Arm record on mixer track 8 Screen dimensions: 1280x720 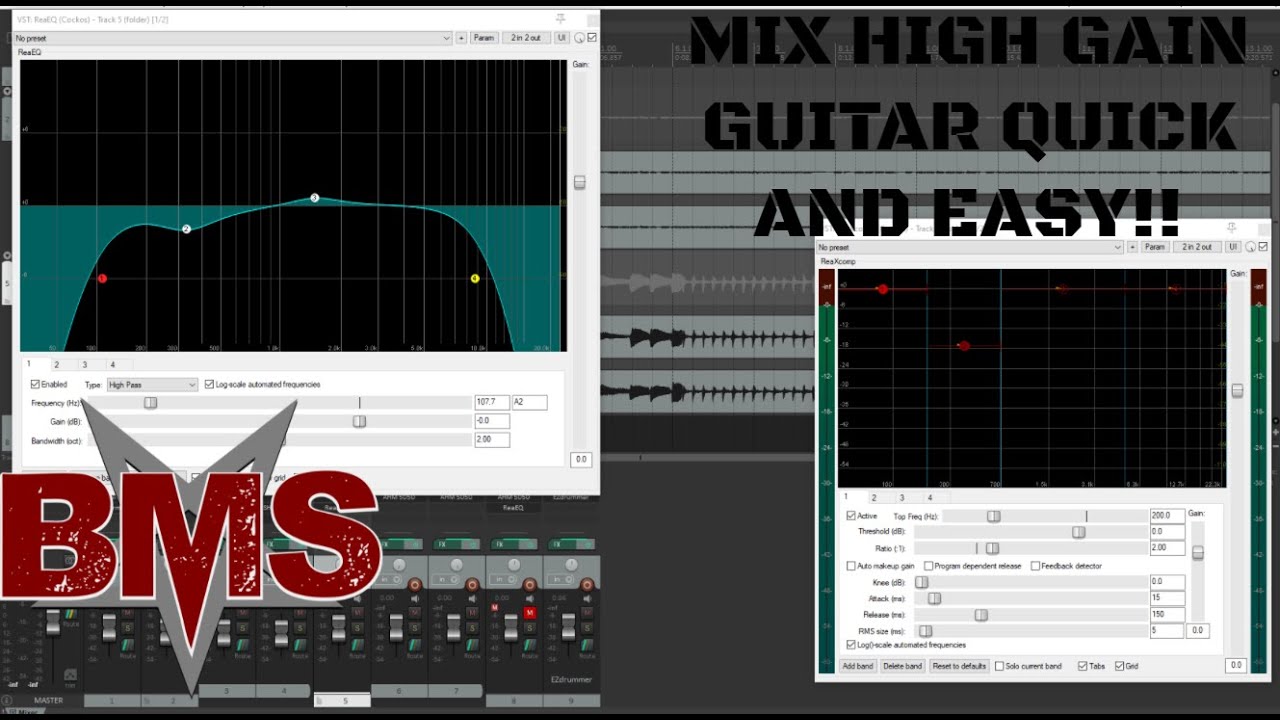(530, 584)
